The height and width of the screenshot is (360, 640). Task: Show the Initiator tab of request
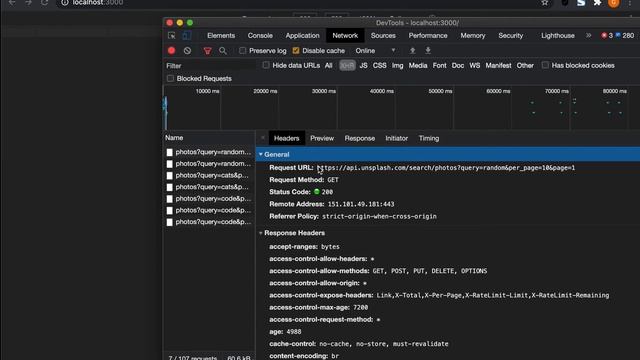click(396, 138)
